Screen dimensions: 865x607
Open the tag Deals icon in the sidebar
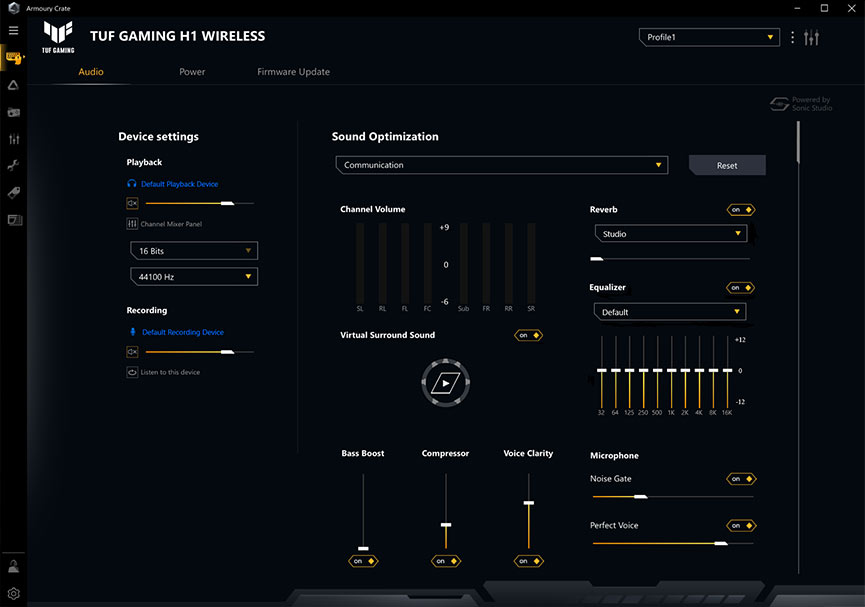[x=14, y=193]
